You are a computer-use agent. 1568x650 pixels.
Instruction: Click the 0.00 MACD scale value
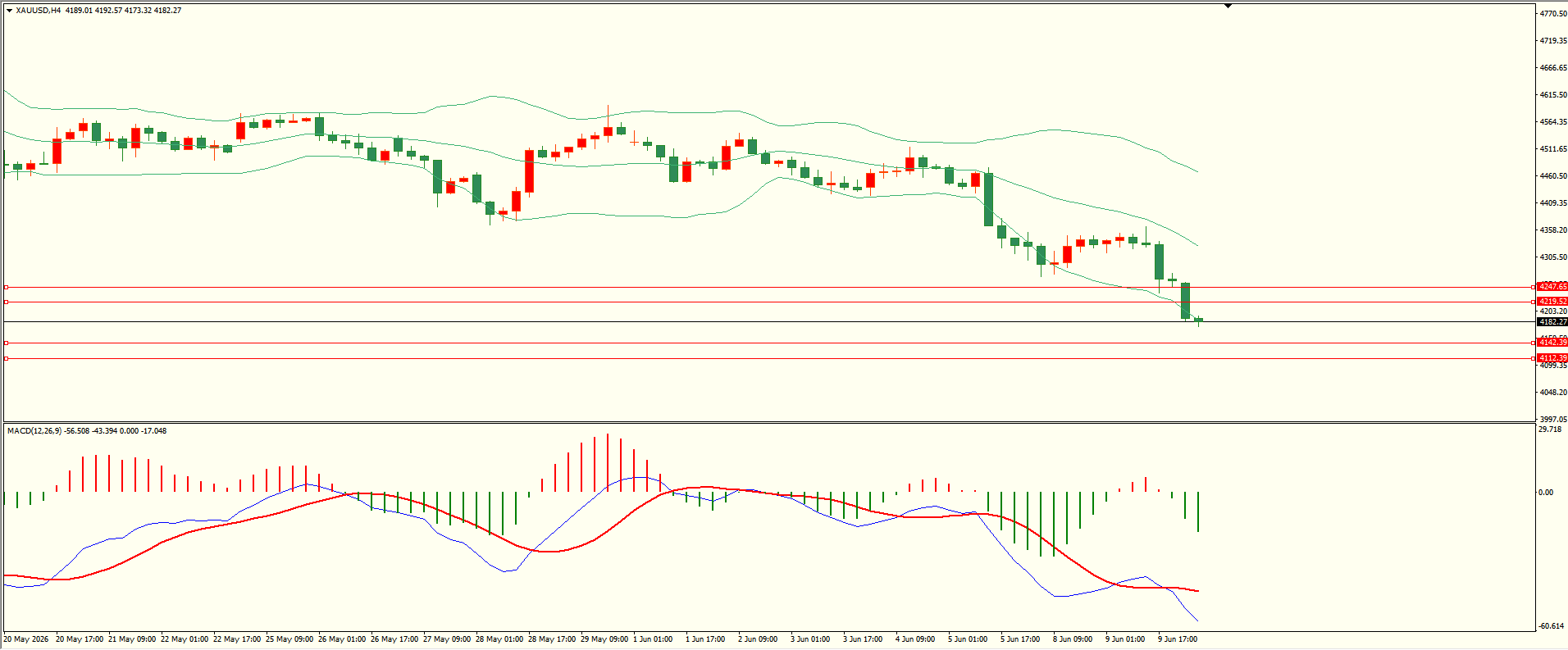pos(1546,493)
